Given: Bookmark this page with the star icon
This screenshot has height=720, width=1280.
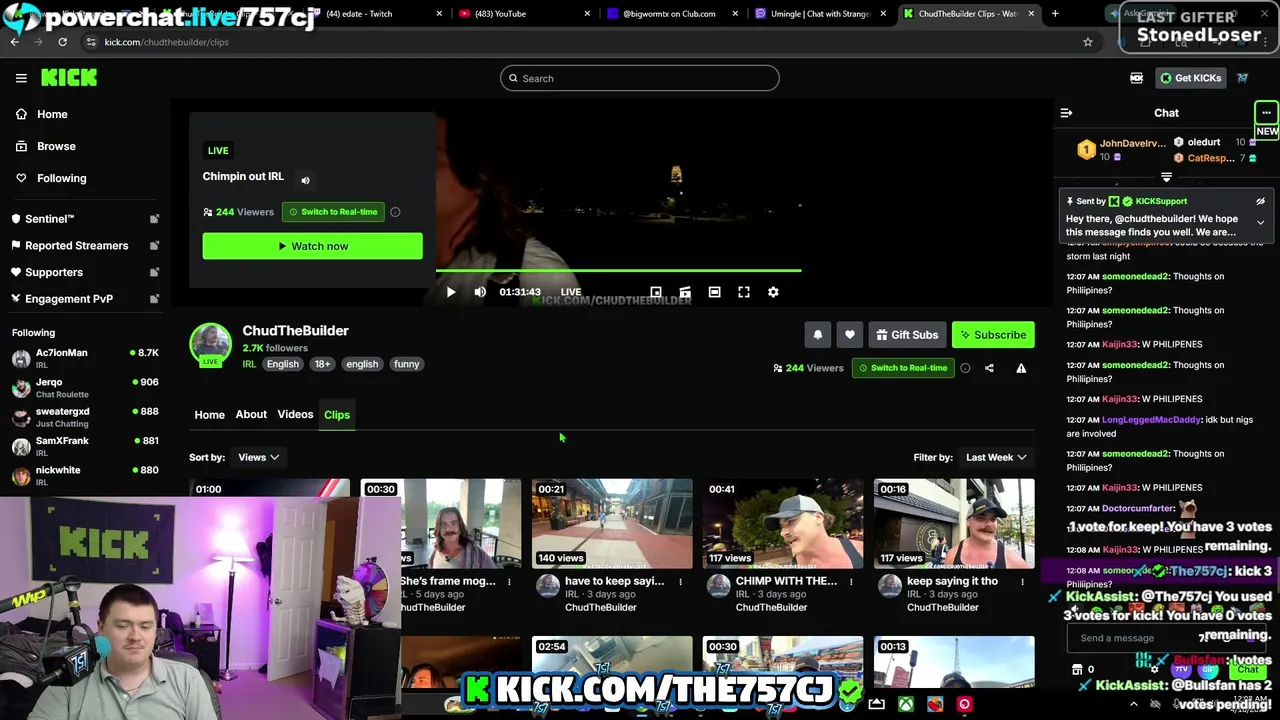Looking at the screenshot, I should 1088,42.
